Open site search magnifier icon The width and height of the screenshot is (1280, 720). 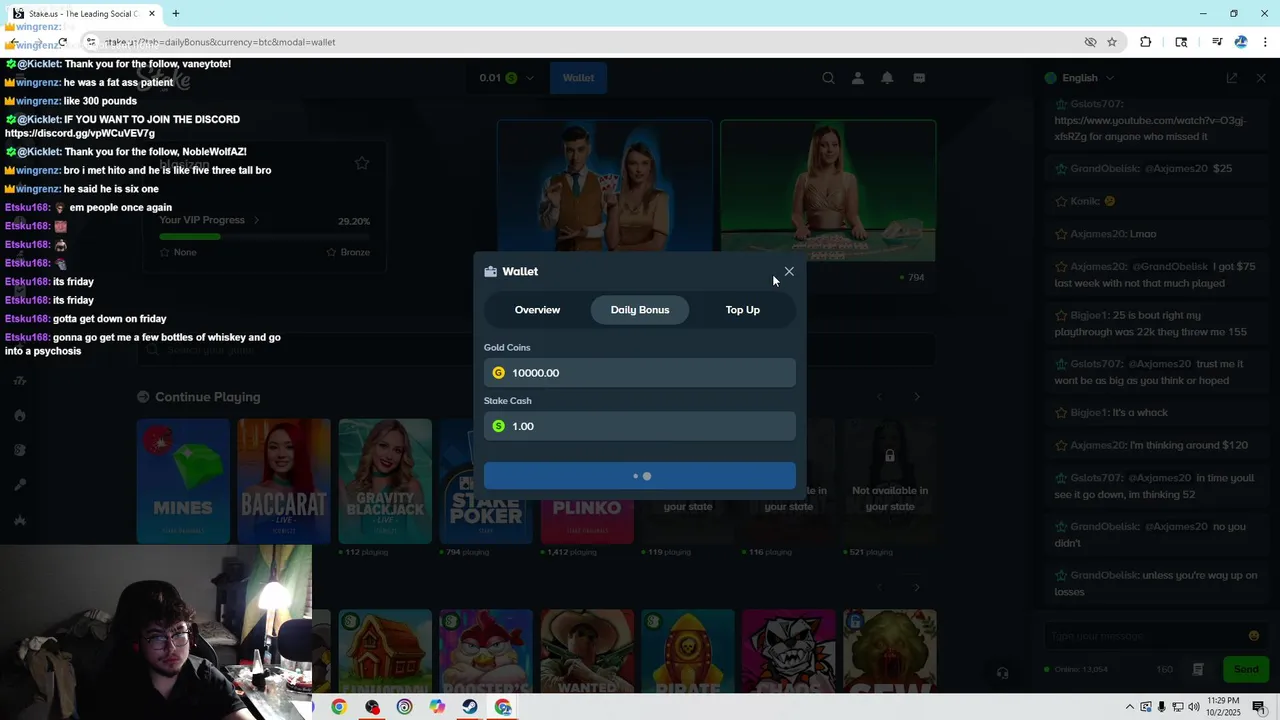(828, 78)
